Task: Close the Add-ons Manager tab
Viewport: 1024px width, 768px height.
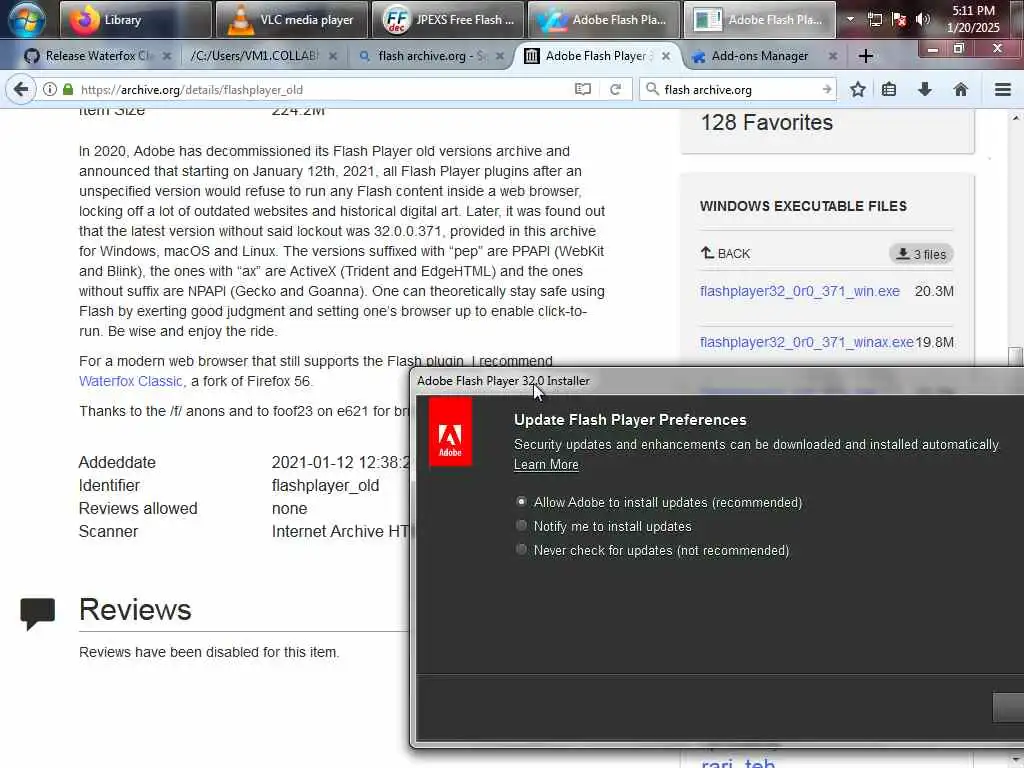Action: click(x=833, y=56)
